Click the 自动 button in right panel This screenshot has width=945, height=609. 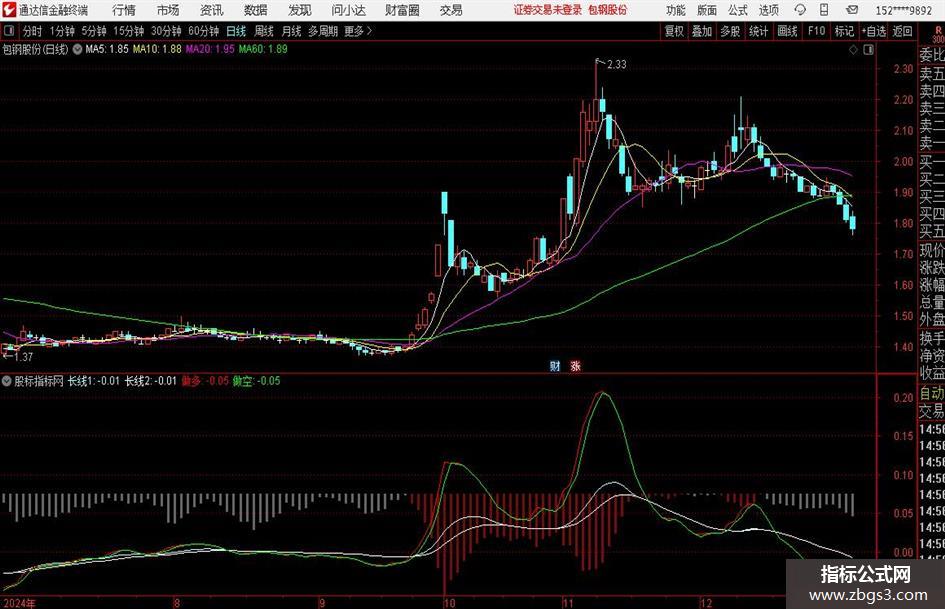932,394
